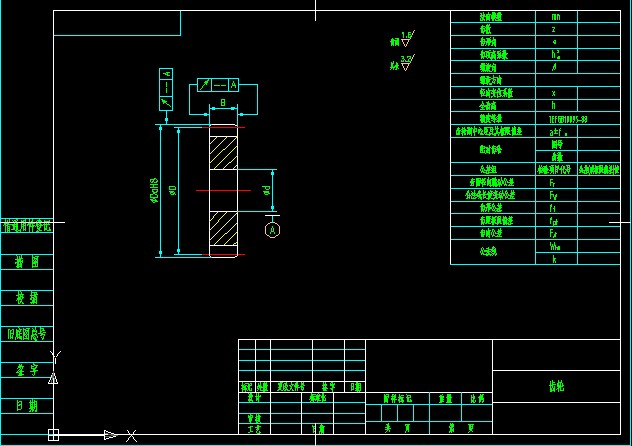The image size is (632, 446).
Task: Select the 描图 sidebar label
Action: (x=27, y=262)
